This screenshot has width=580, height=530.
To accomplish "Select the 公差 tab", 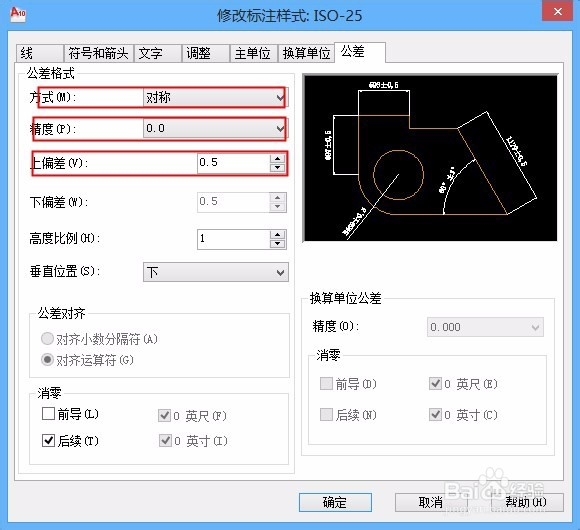I will pos(360,52).
